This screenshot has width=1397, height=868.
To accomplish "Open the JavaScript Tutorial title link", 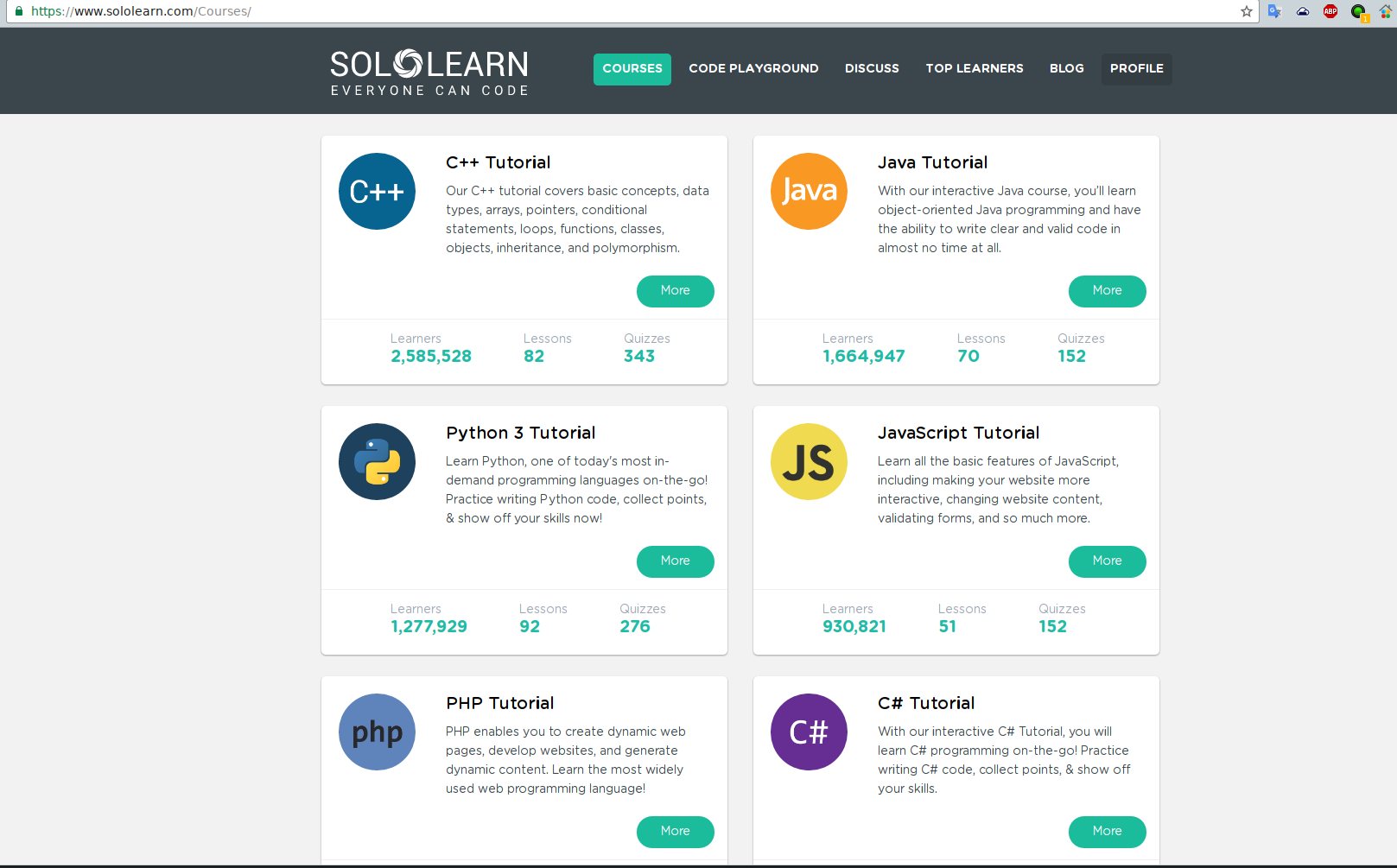I will pyautogui.click(x=959, y=433).
